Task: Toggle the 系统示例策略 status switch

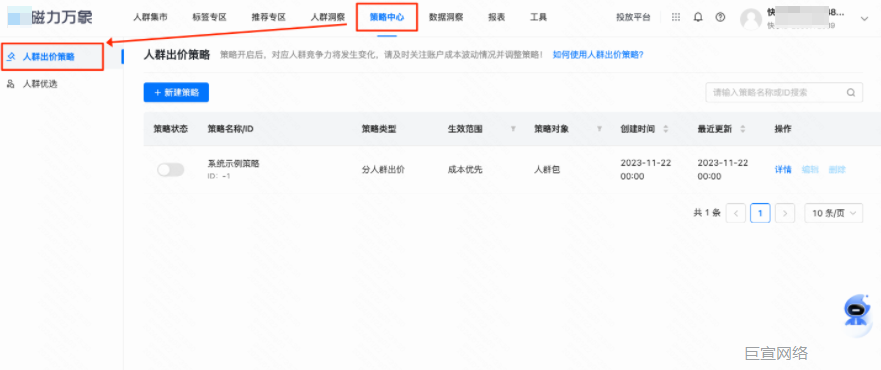Action: tap(170, 170)
